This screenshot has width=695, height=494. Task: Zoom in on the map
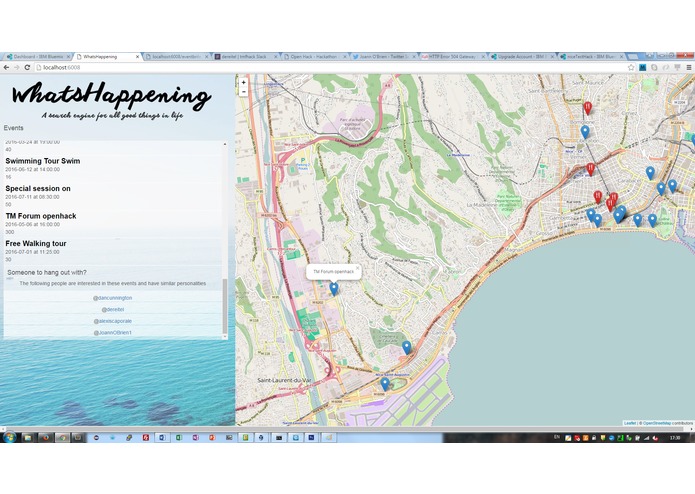(x=243, y=82)
